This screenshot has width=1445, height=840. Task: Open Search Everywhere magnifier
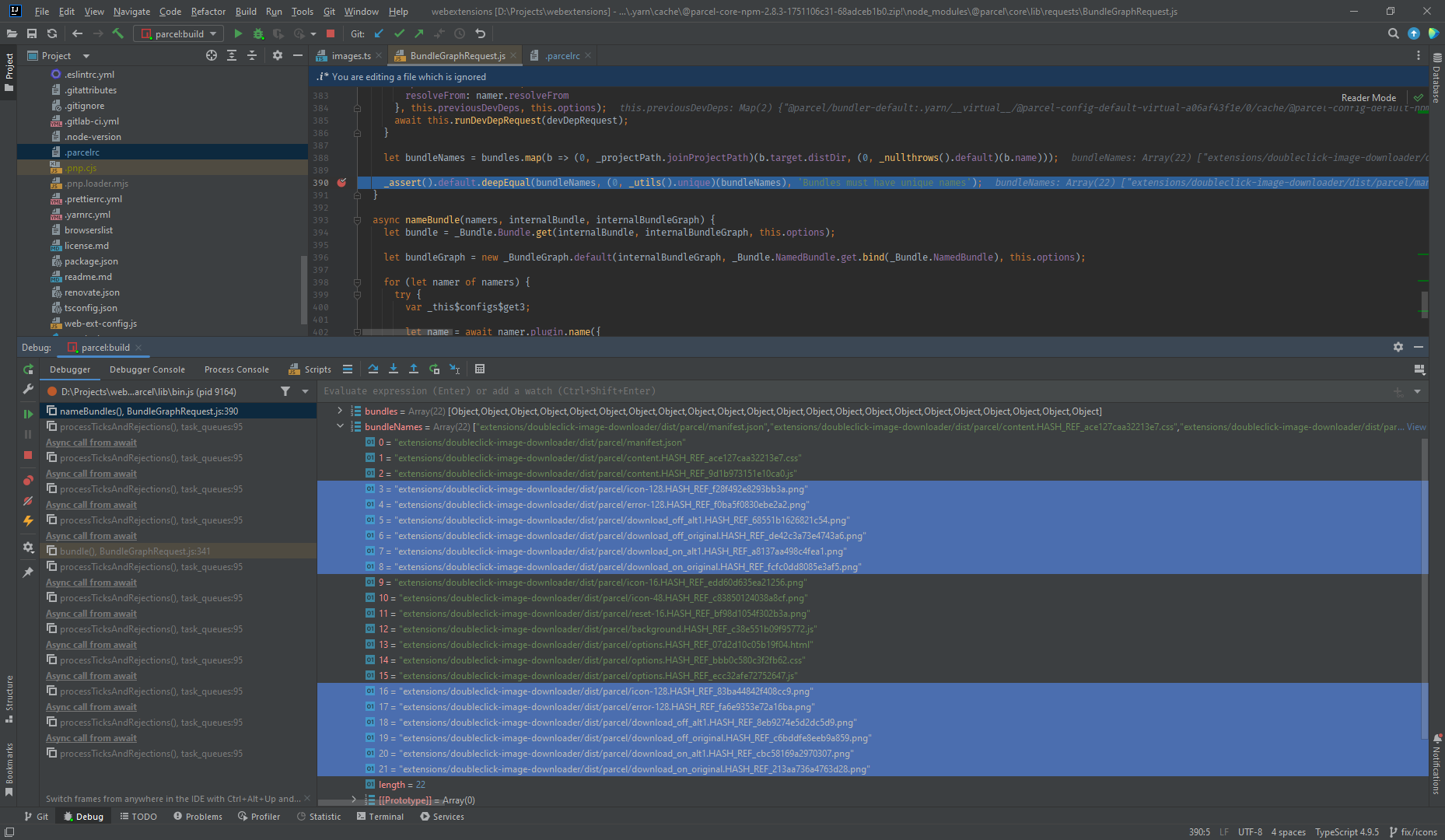1393,33
